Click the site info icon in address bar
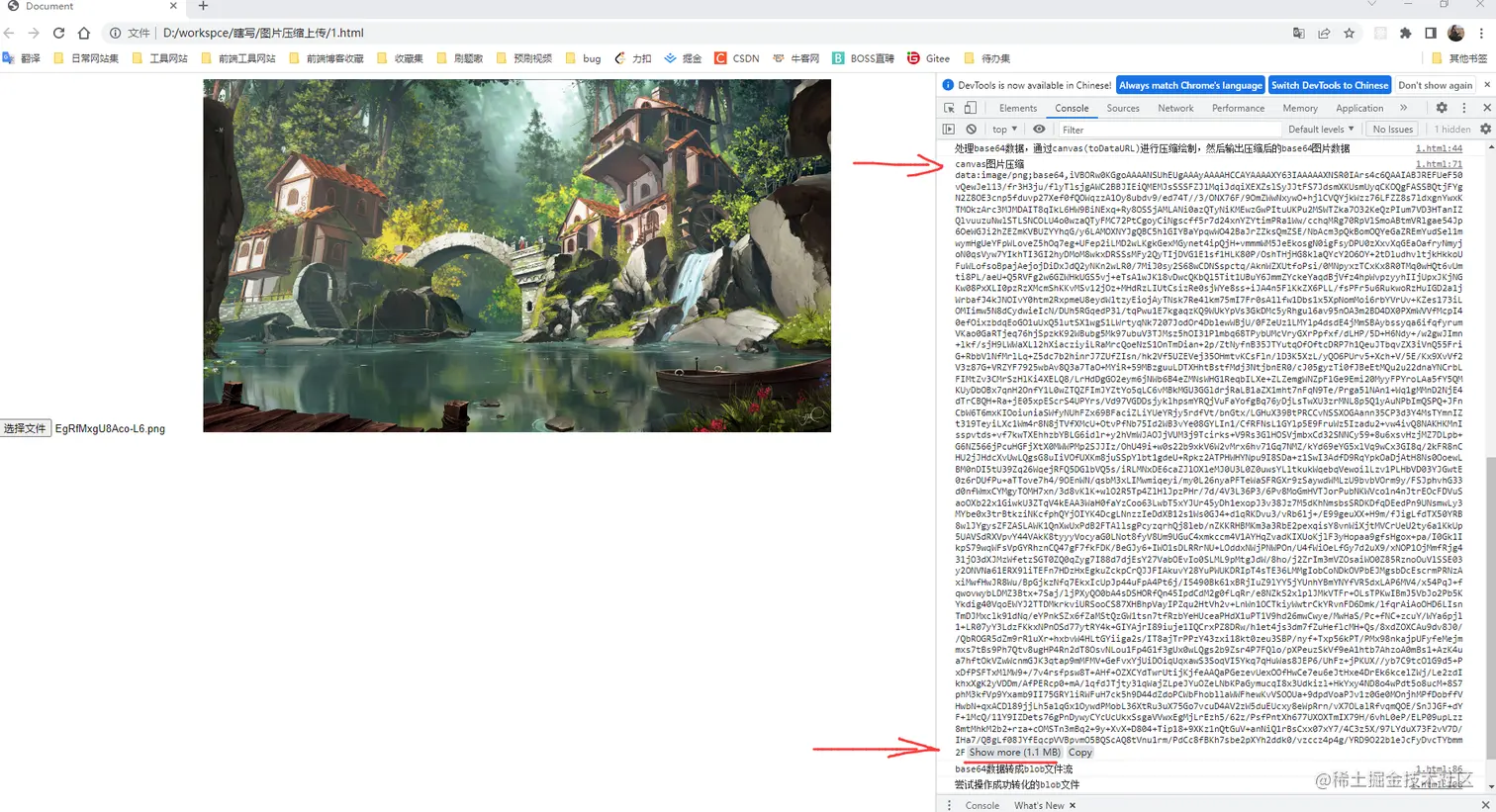The width and height of the screenshot is (1496, 812). 115,33
